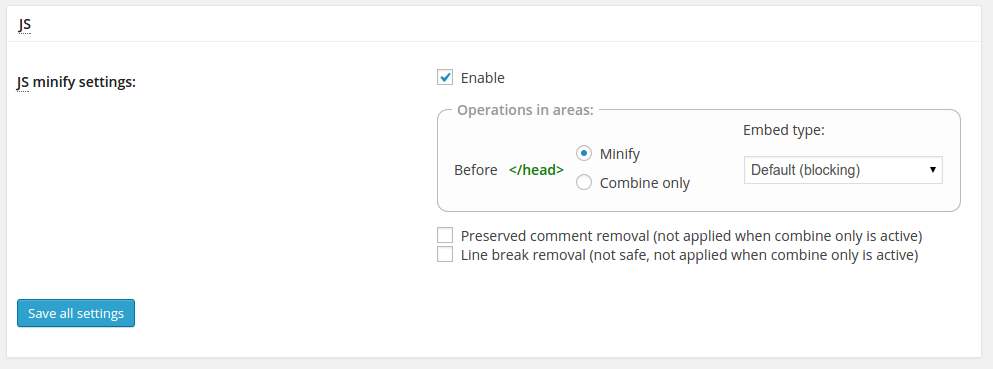Select the Minify radio button
This screenshot has width=993, height=369.
tap(584, 153)
